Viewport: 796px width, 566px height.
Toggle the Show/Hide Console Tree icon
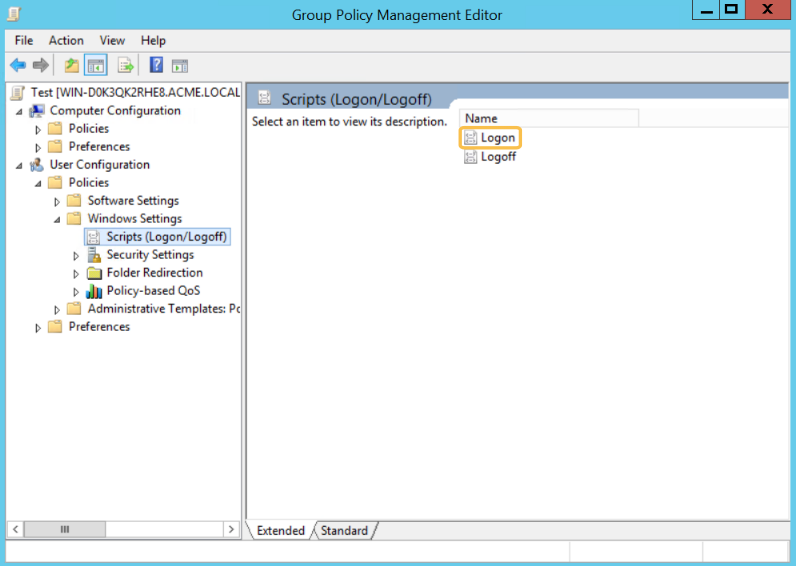(96, 65)
